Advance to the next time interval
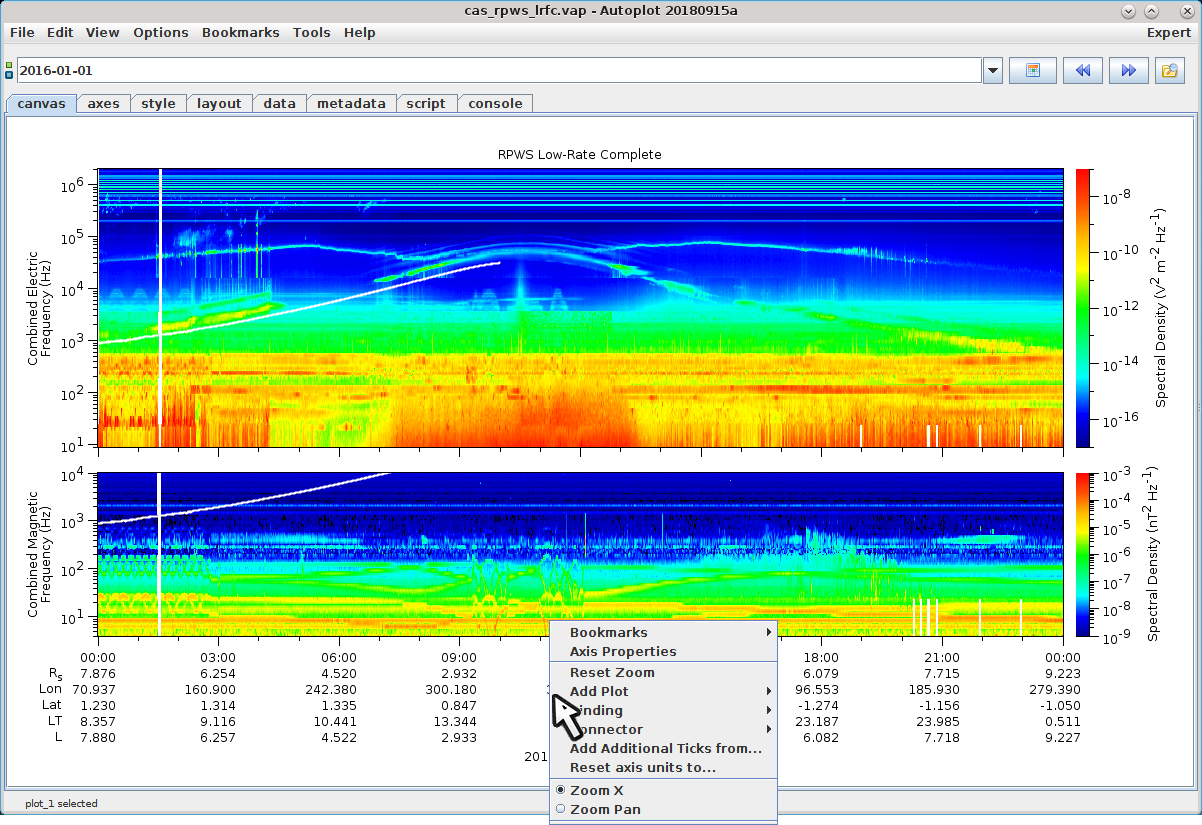This screenshot has height=825, width=1202. 1128,71
